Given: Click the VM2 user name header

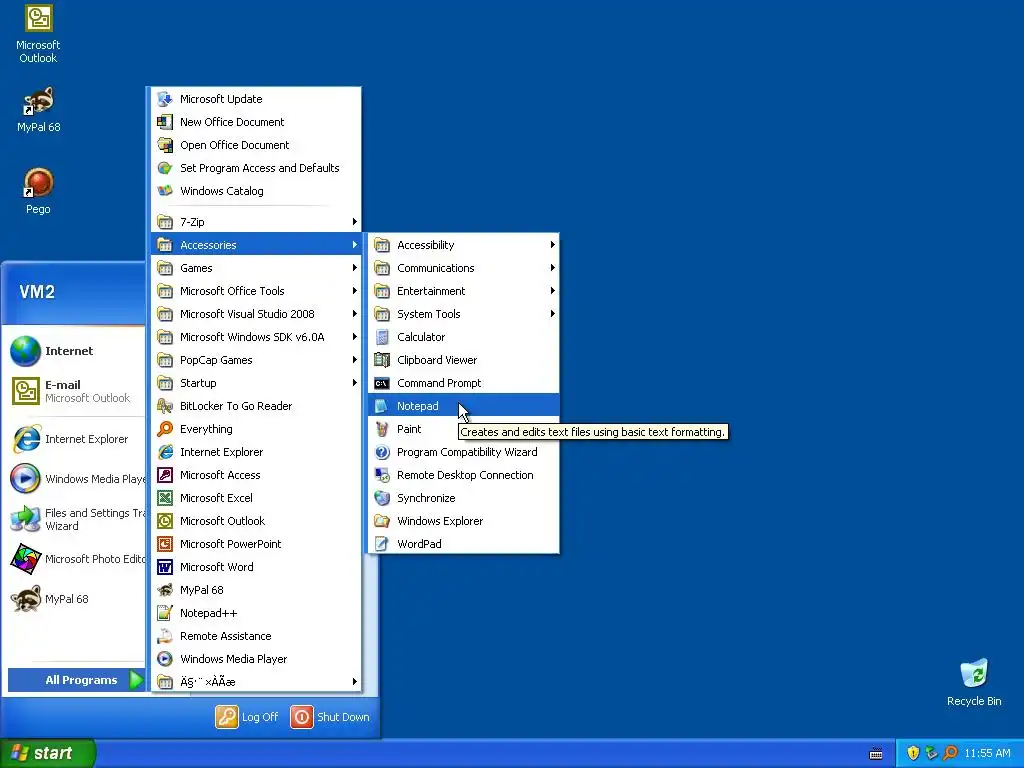Looking at the screenshot, I should [x=37, y=292].
